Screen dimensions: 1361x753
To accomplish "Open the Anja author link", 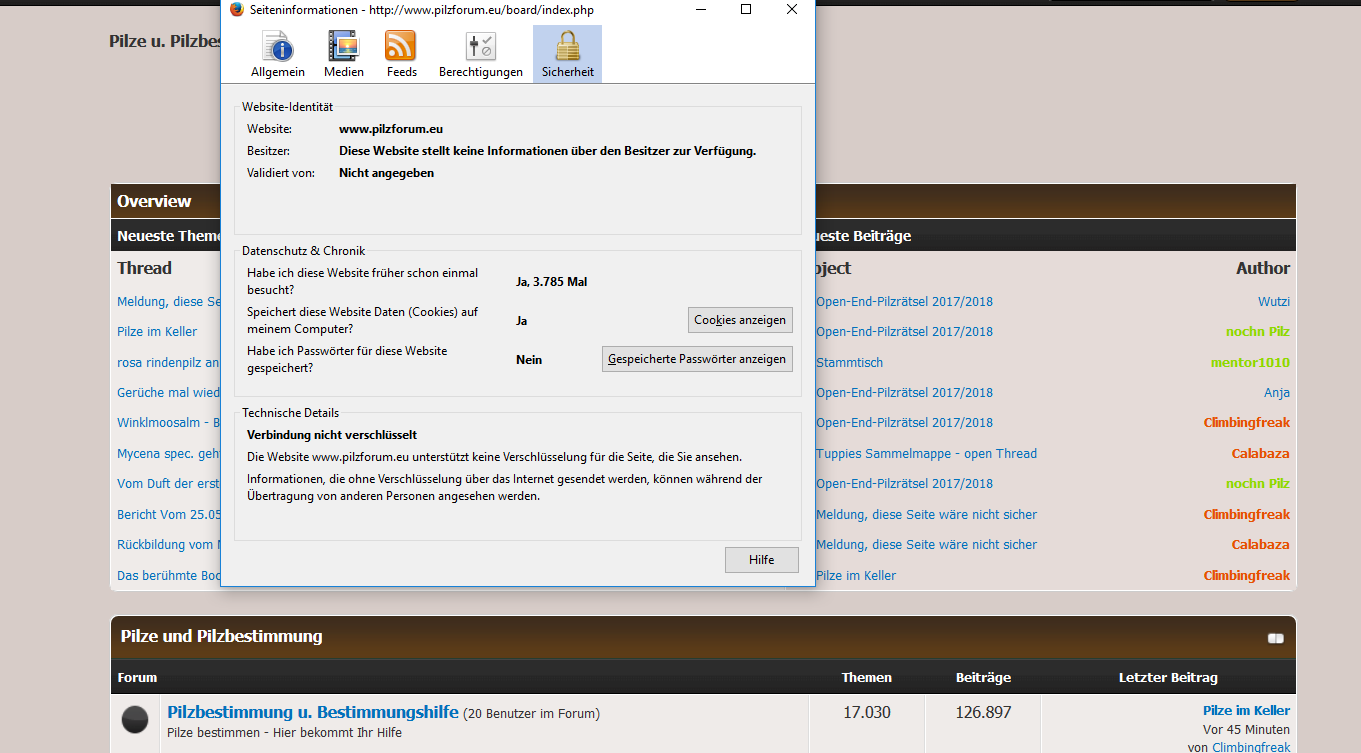I will [1276, 392].
